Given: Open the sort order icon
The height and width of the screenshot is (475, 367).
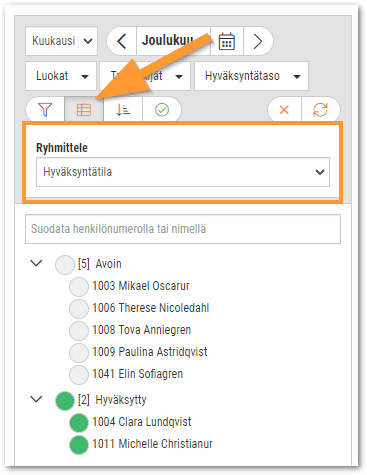Looking at the screenshot, I should [123, 109].
